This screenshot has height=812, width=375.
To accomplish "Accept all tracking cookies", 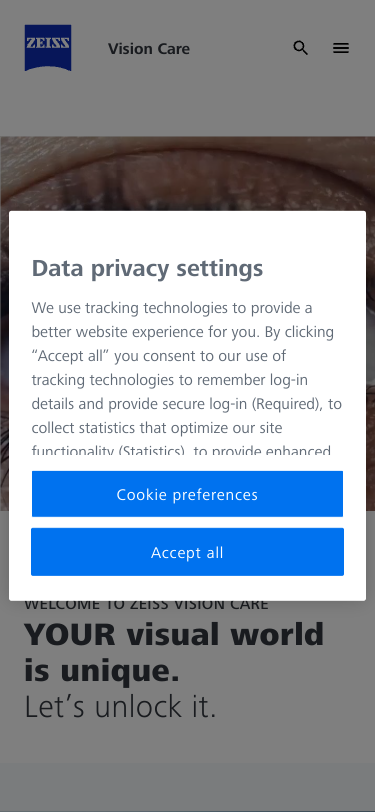I will coord(187,552).
